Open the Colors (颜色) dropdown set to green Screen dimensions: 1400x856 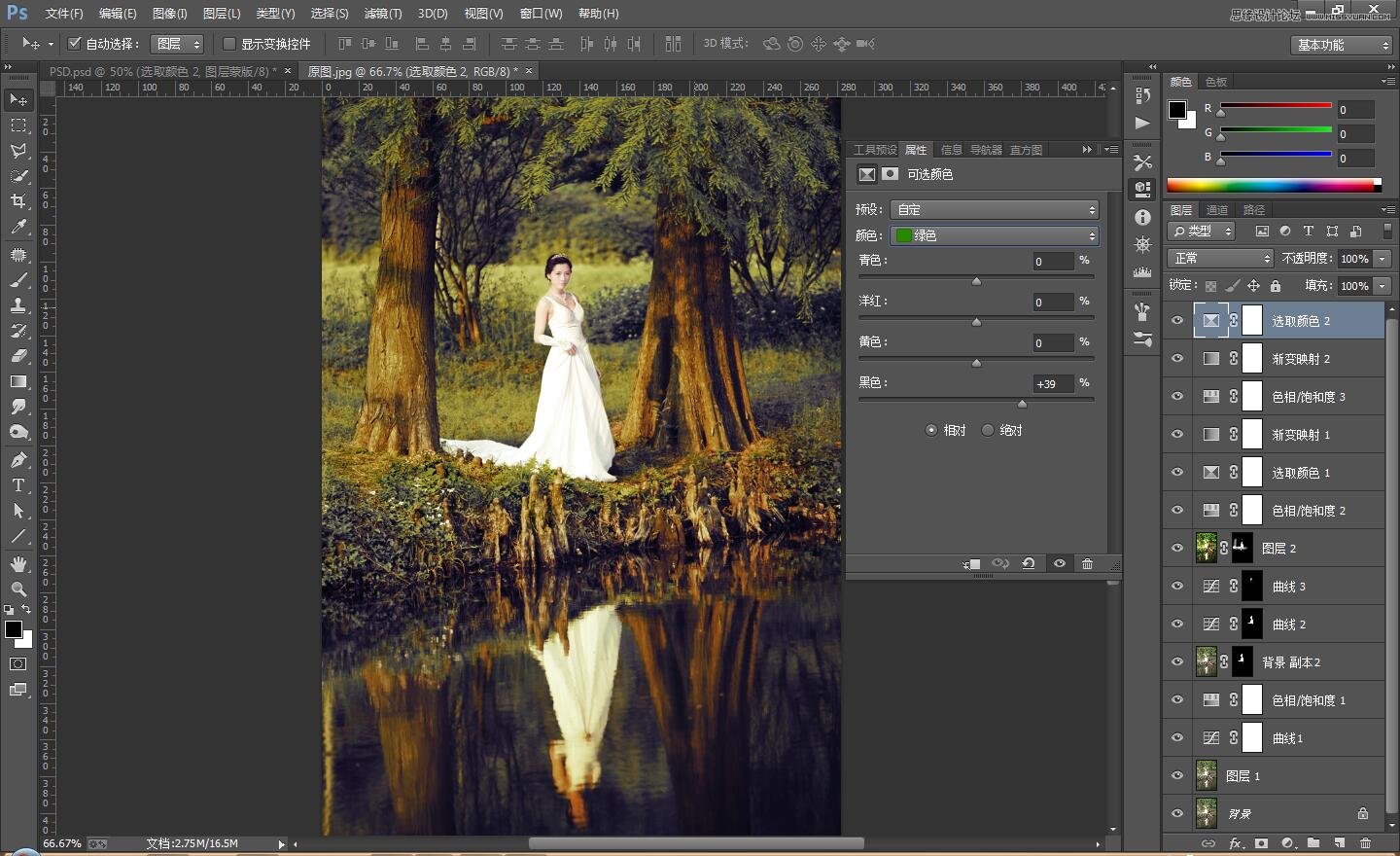pos(995,235)
